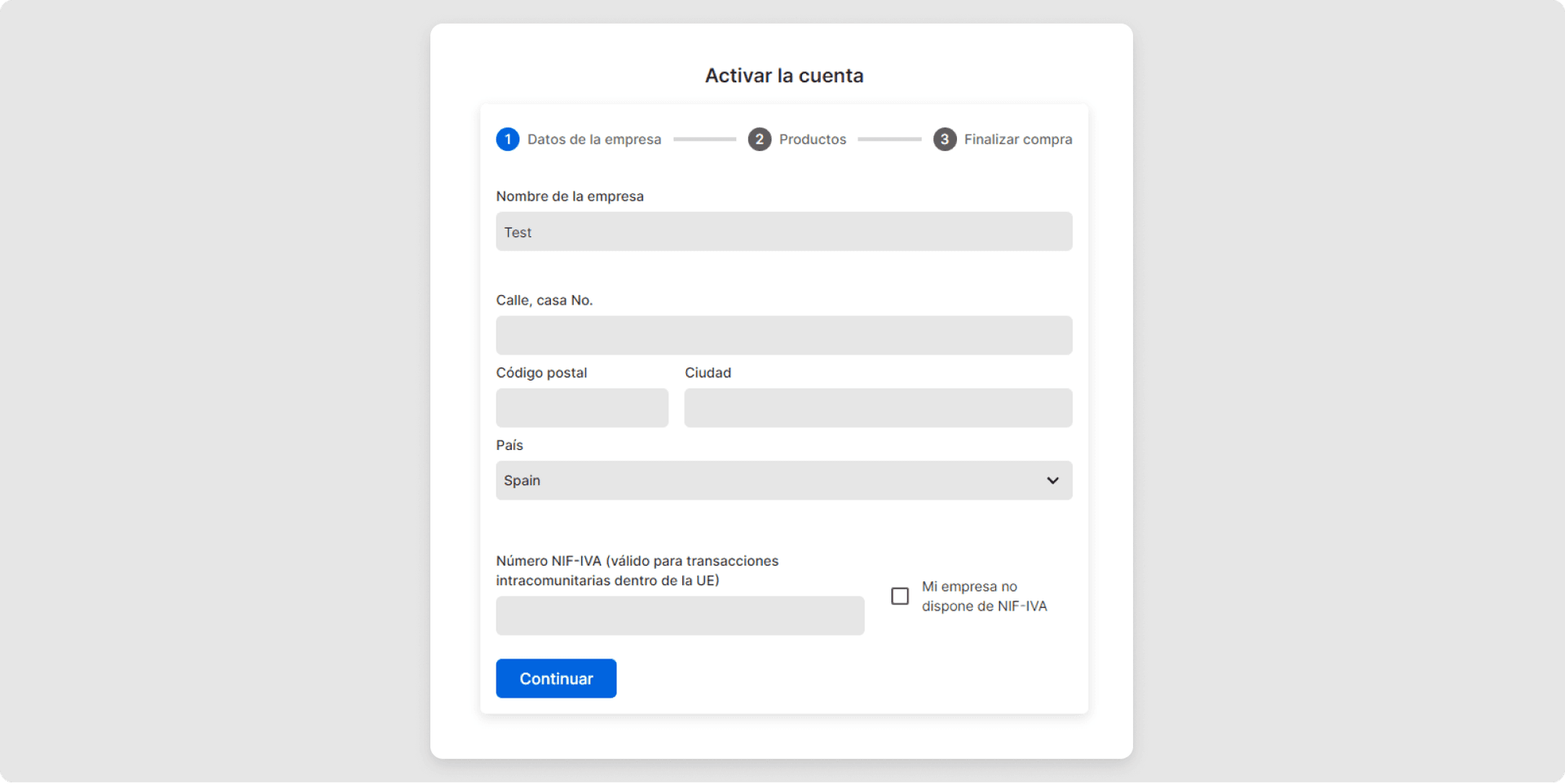Click the step 3 circle icon
Screen dimensions: 1565x784
945,139
